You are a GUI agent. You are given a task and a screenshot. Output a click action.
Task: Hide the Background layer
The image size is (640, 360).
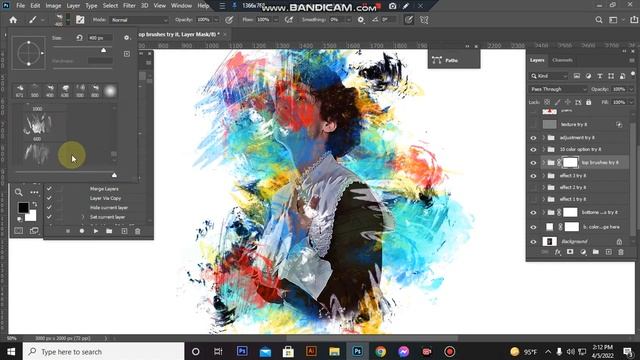[x=533, y=242]
